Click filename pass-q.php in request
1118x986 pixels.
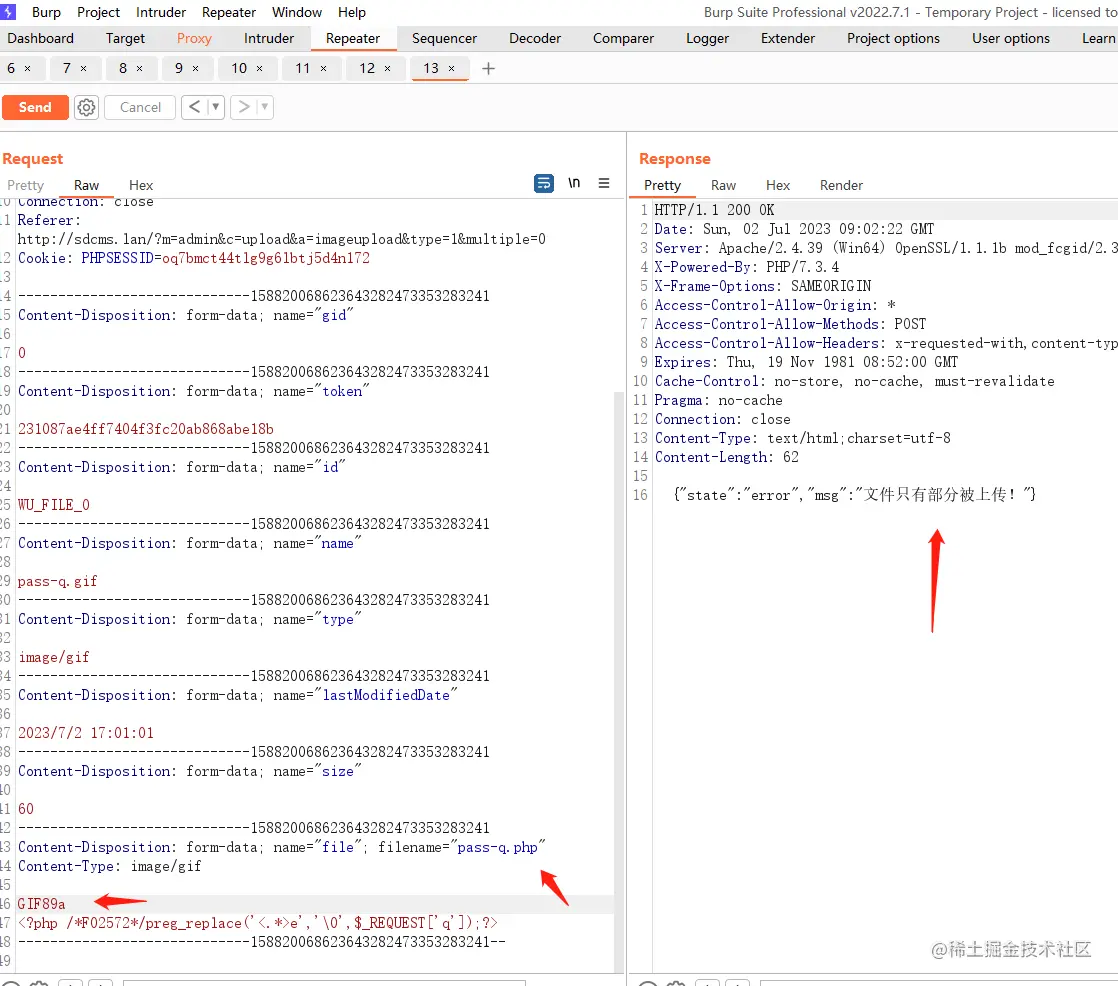(x=497, y=847)
